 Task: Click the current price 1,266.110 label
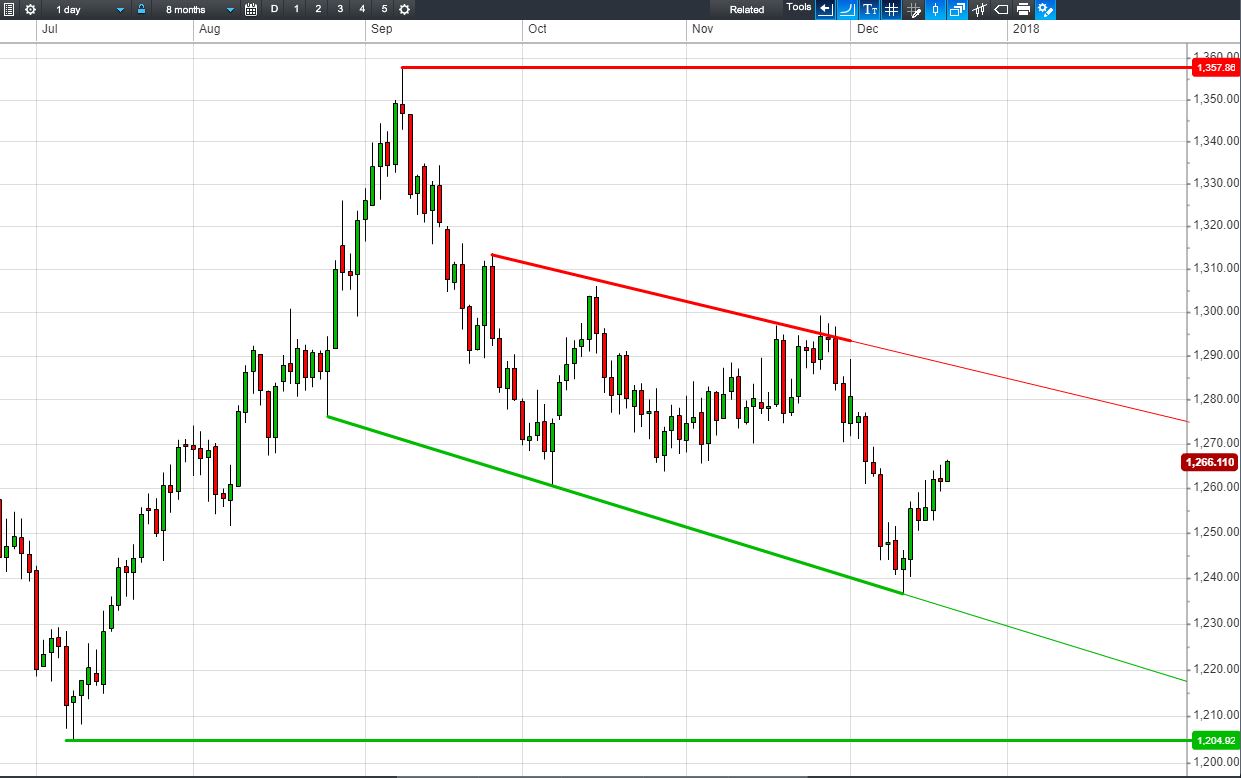click(1210, 462)
